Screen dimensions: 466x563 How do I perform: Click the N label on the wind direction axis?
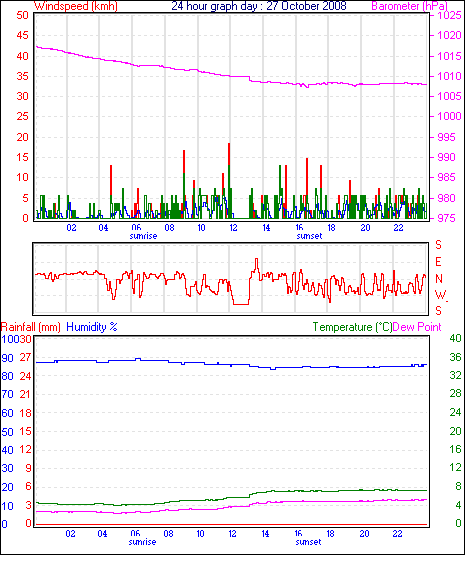click(x=439, y=279)
